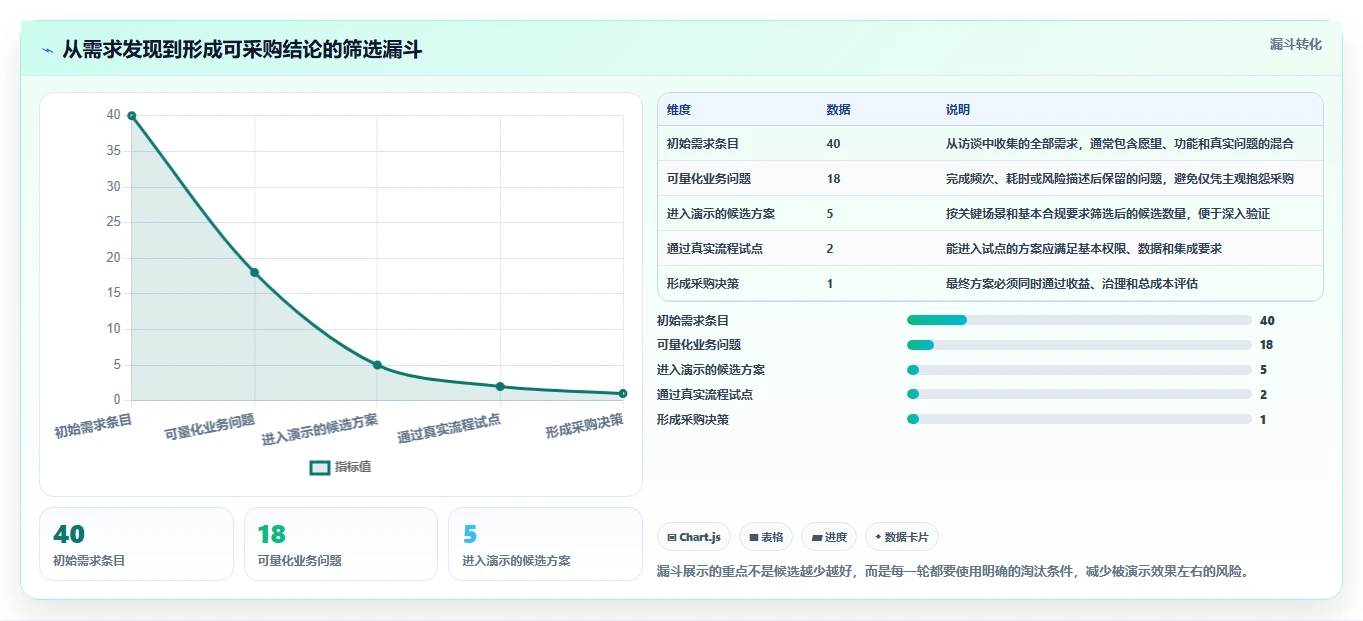Click table cell 初始需求条目

coord(703,144)
